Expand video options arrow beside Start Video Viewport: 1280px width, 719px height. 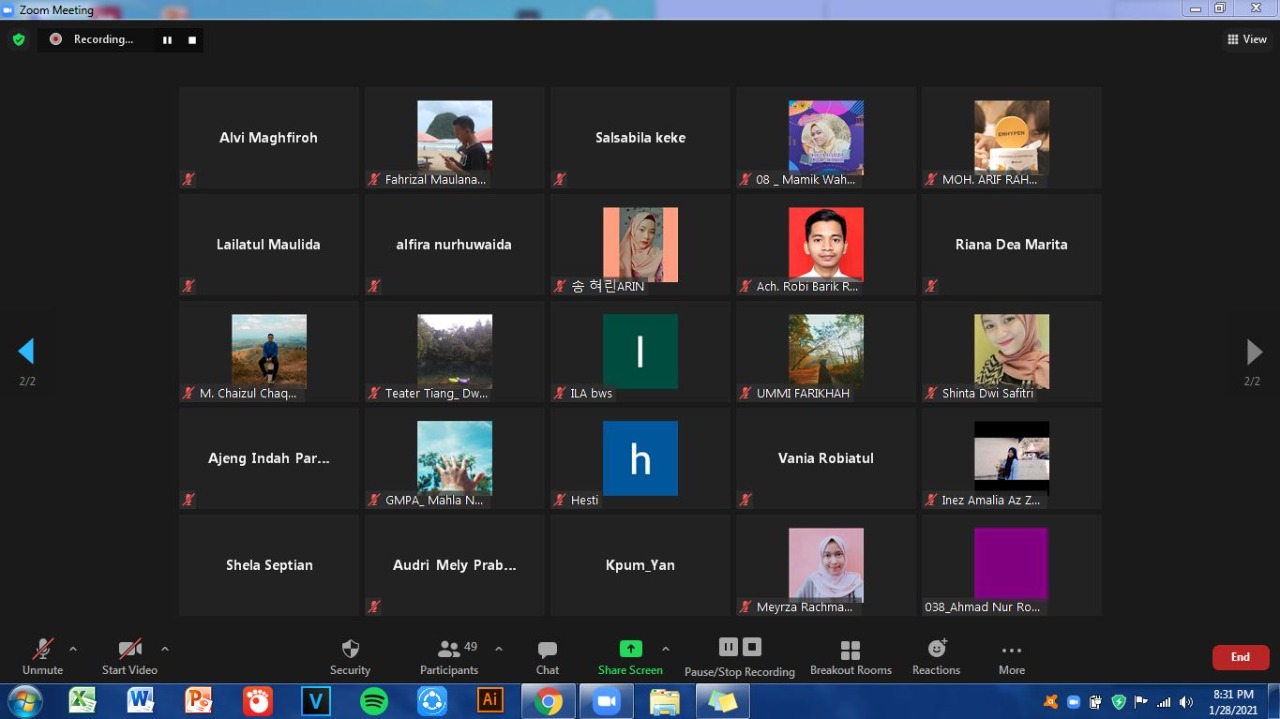(x=165, y=649)
